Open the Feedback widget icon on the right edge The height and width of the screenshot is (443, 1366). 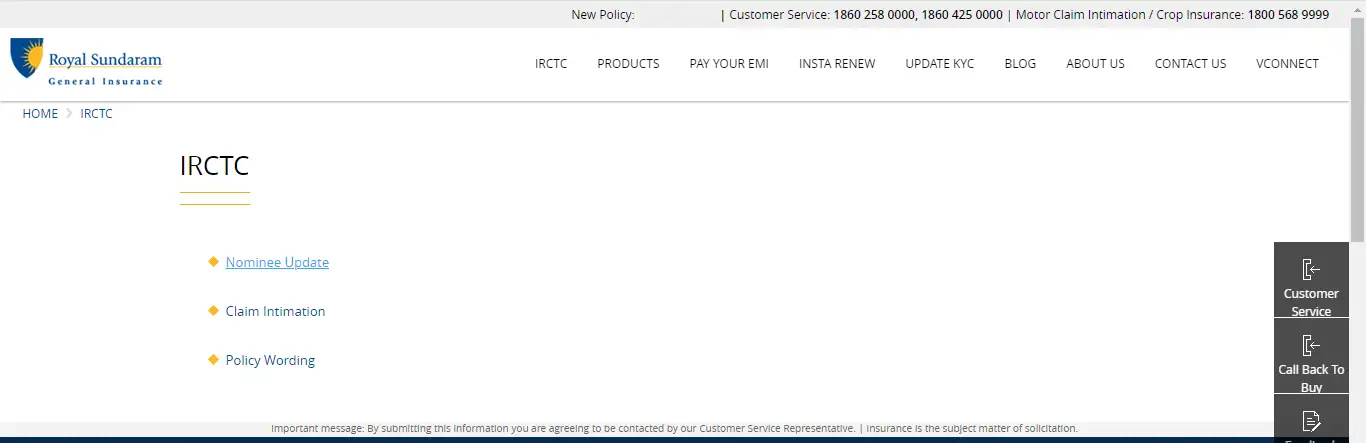(x=1310, y=421)
